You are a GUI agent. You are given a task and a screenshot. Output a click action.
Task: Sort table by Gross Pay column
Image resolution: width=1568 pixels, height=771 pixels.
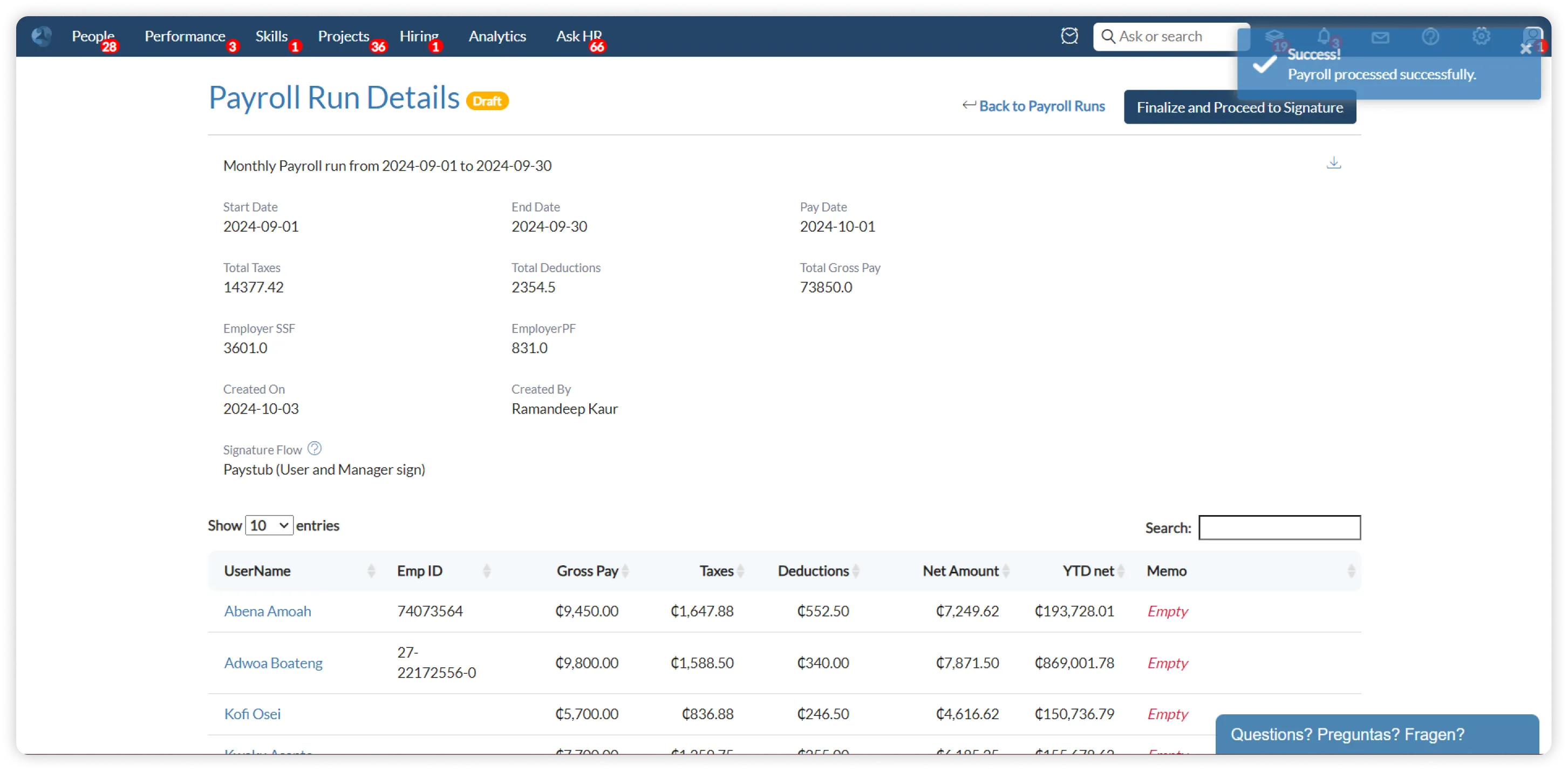(x=588, y=571)
